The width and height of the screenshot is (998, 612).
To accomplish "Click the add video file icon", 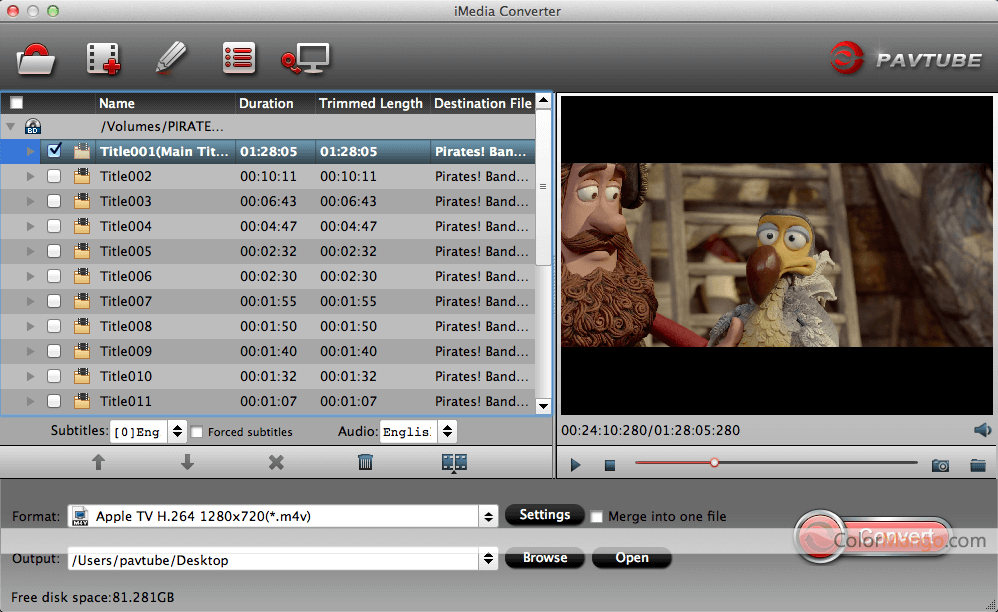I will click(x=103, y=59).
